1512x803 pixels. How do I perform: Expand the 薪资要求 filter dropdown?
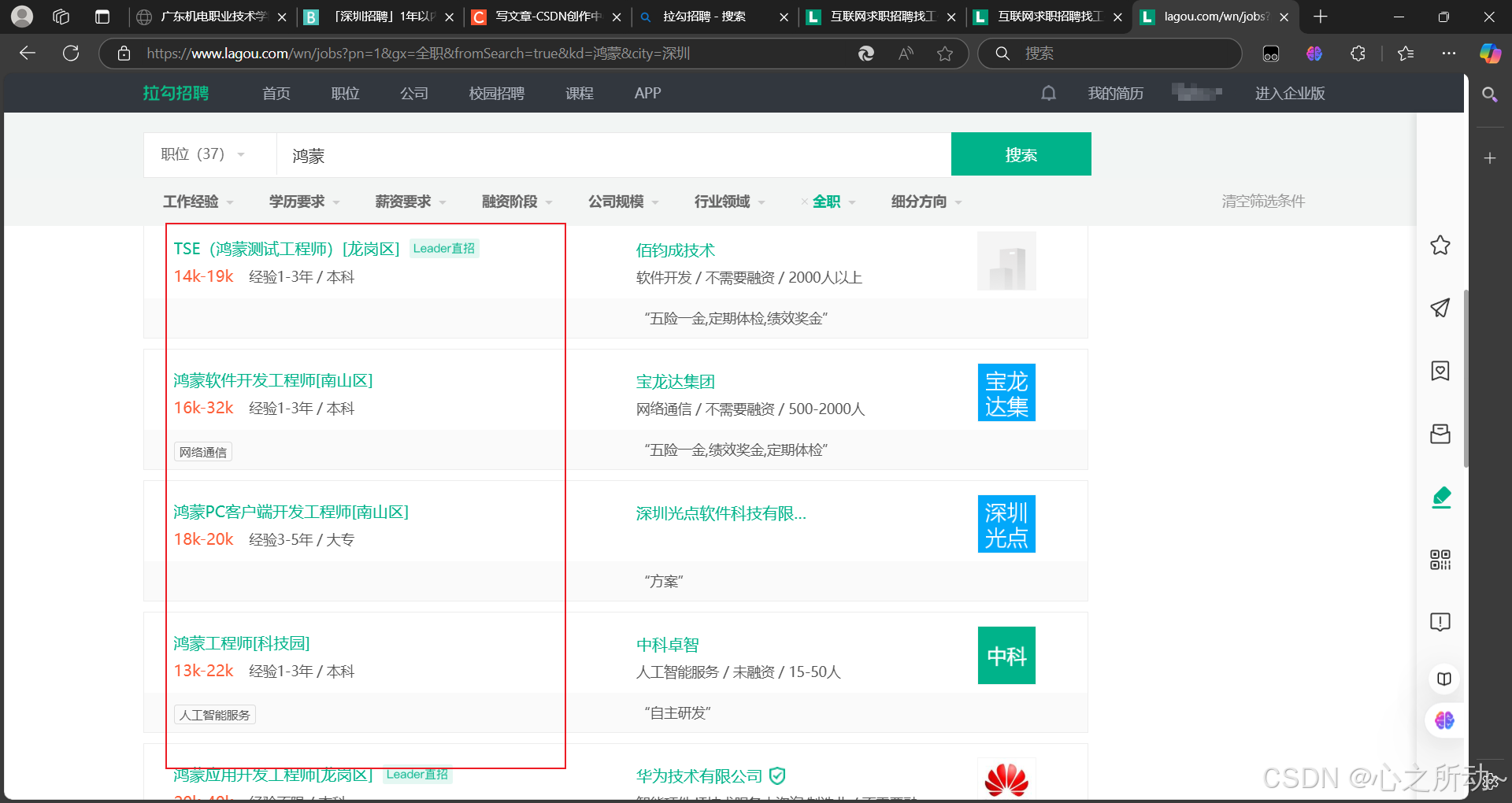coord(411,202)
